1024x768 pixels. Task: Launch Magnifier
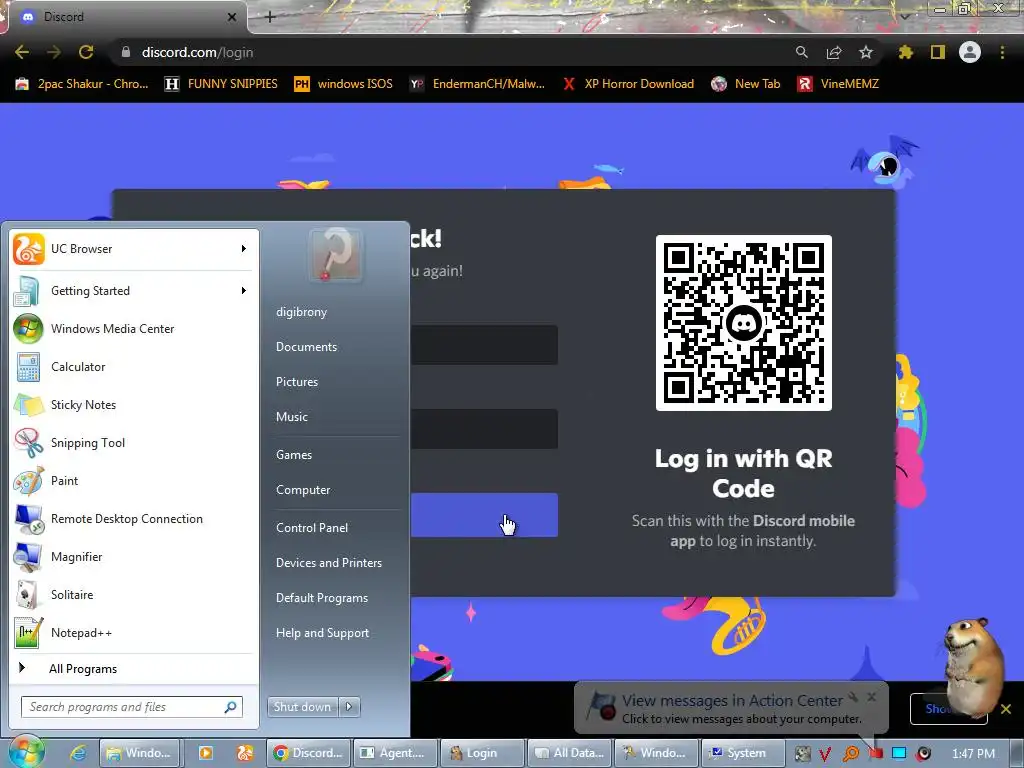[x=134, y=556]
